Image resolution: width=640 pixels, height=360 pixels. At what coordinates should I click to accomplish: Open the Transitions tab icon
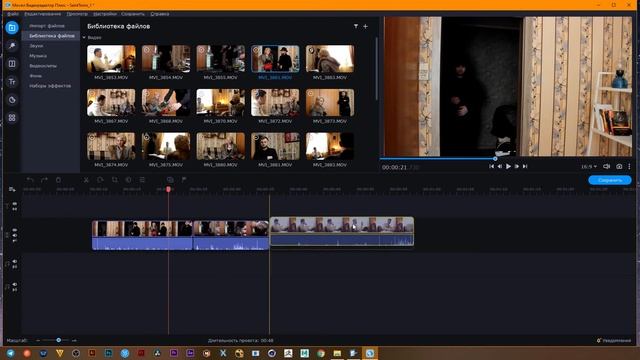click(x=12, y=64)
